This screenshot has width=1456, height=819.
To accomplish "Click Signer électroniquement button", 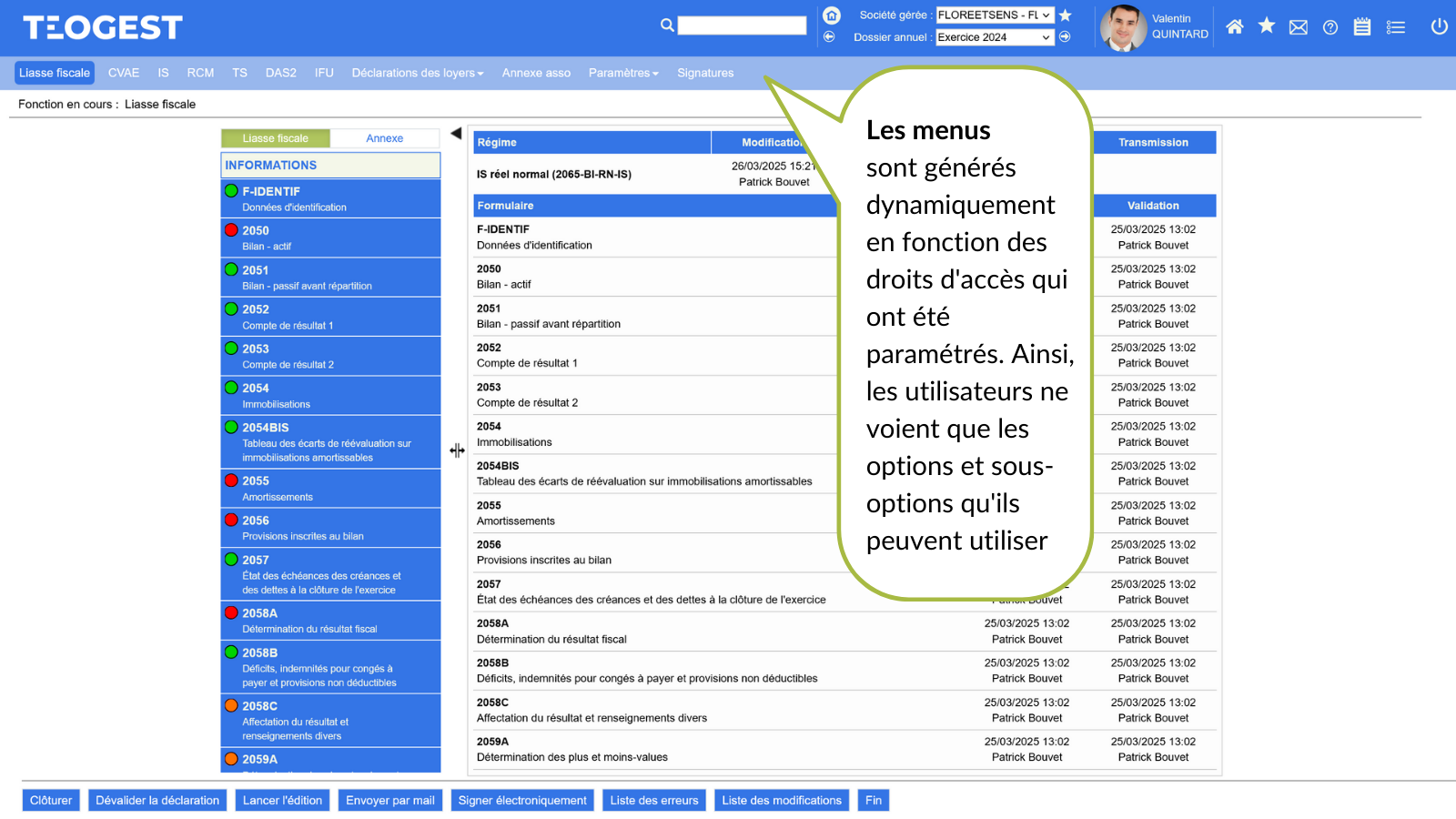I will coord(522,801).
